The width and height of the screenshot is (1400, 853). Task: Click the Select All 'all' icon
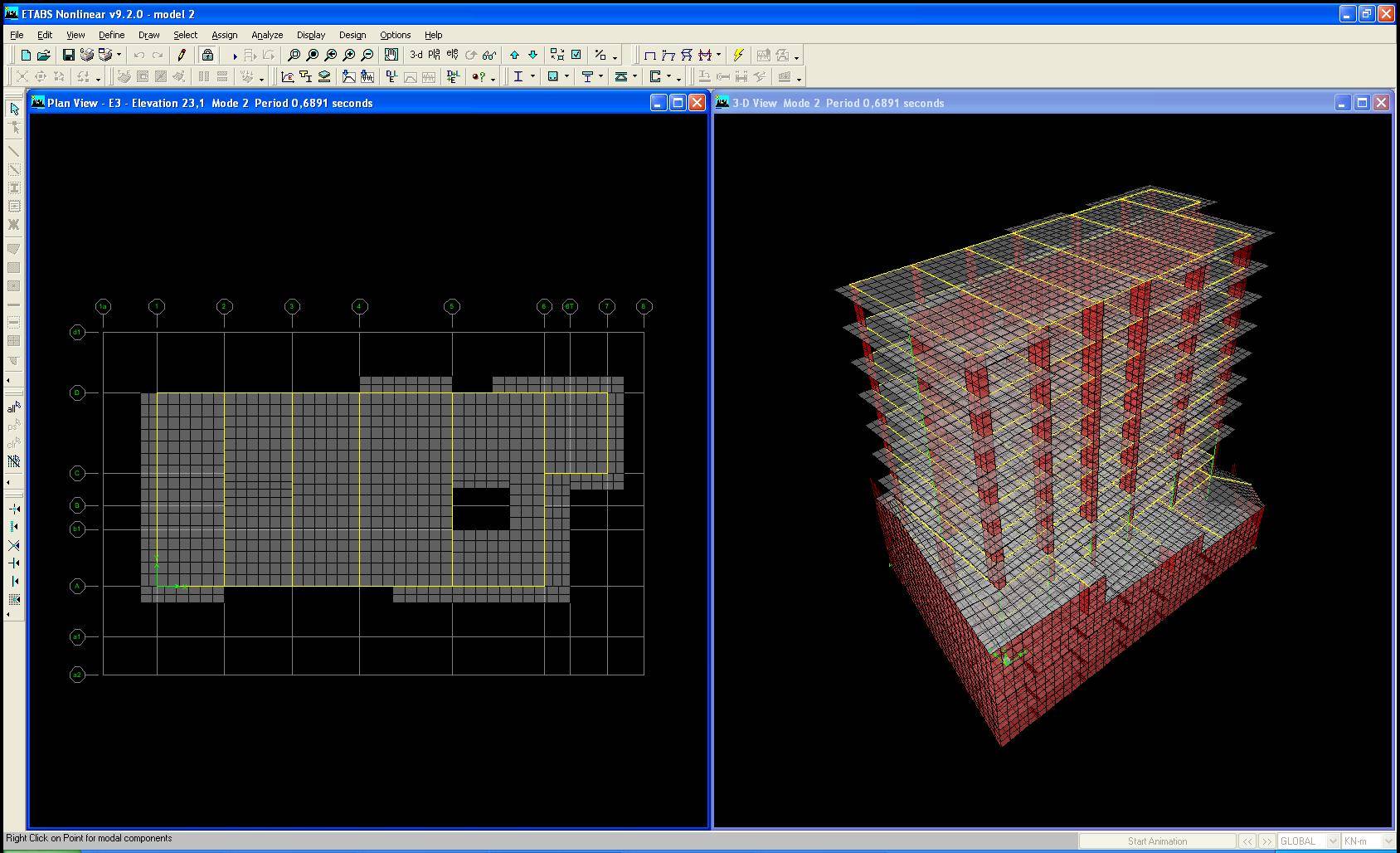pos(14,407)
